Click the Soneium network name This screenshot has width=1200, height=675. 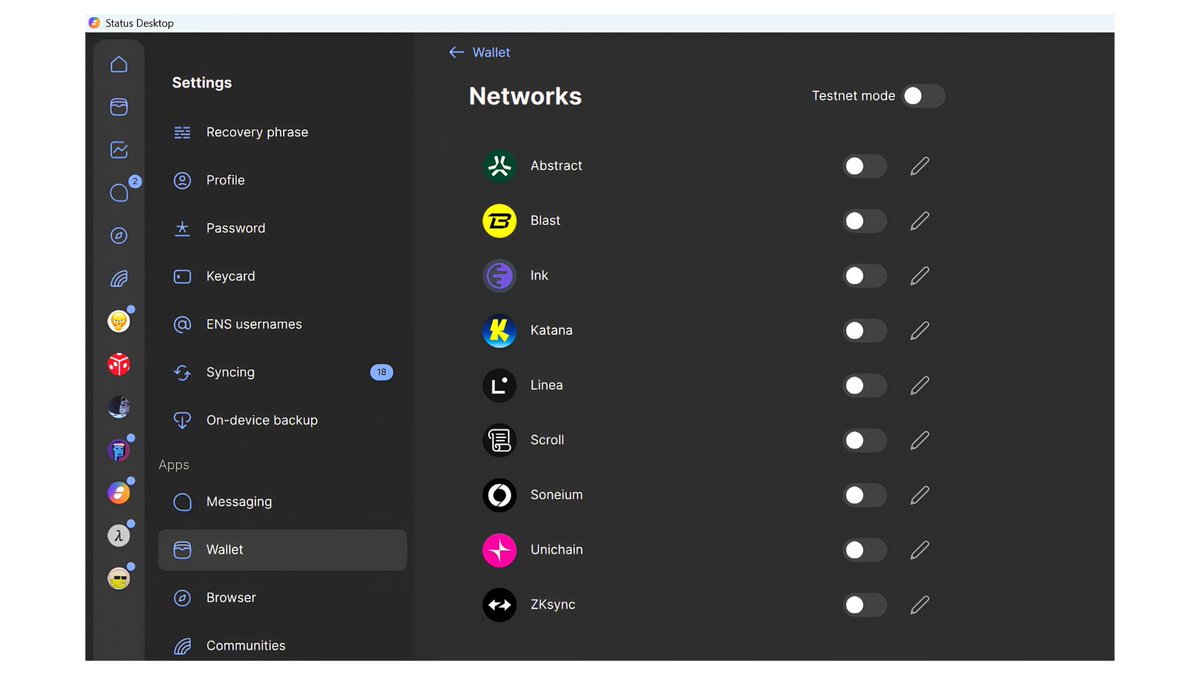click(556, 495)
